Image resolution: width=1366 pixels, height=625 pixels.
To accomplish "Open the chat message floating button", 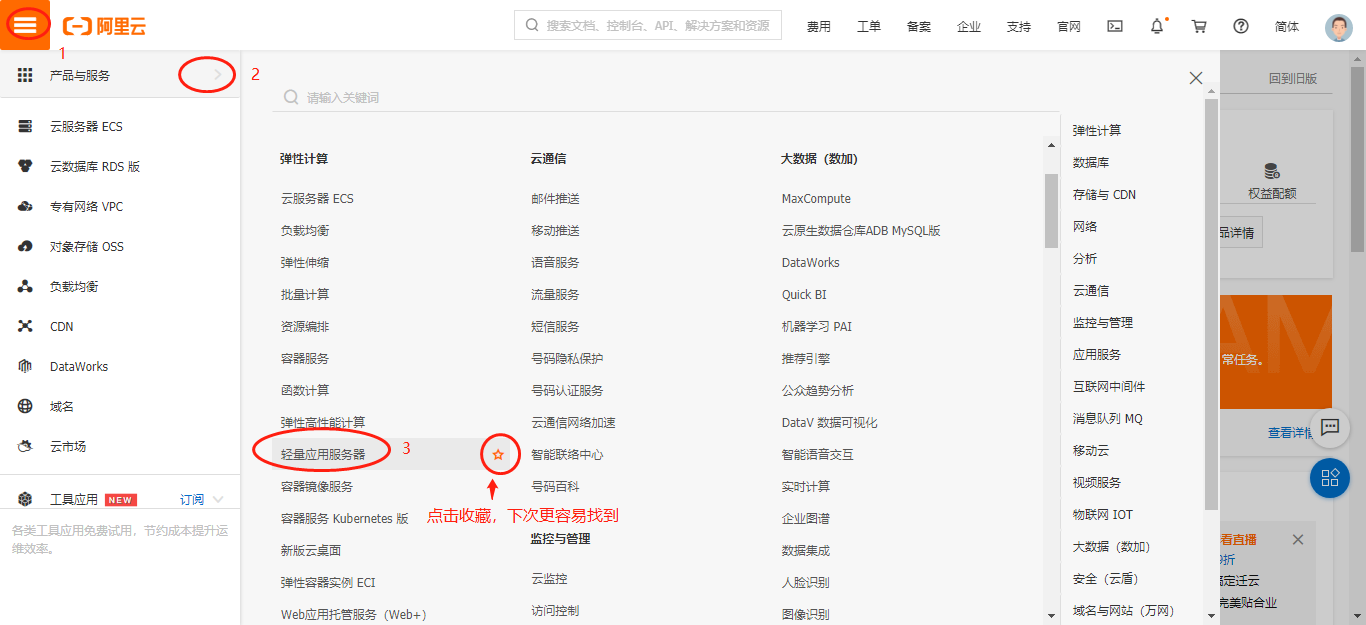I will tap(1330, 427).
